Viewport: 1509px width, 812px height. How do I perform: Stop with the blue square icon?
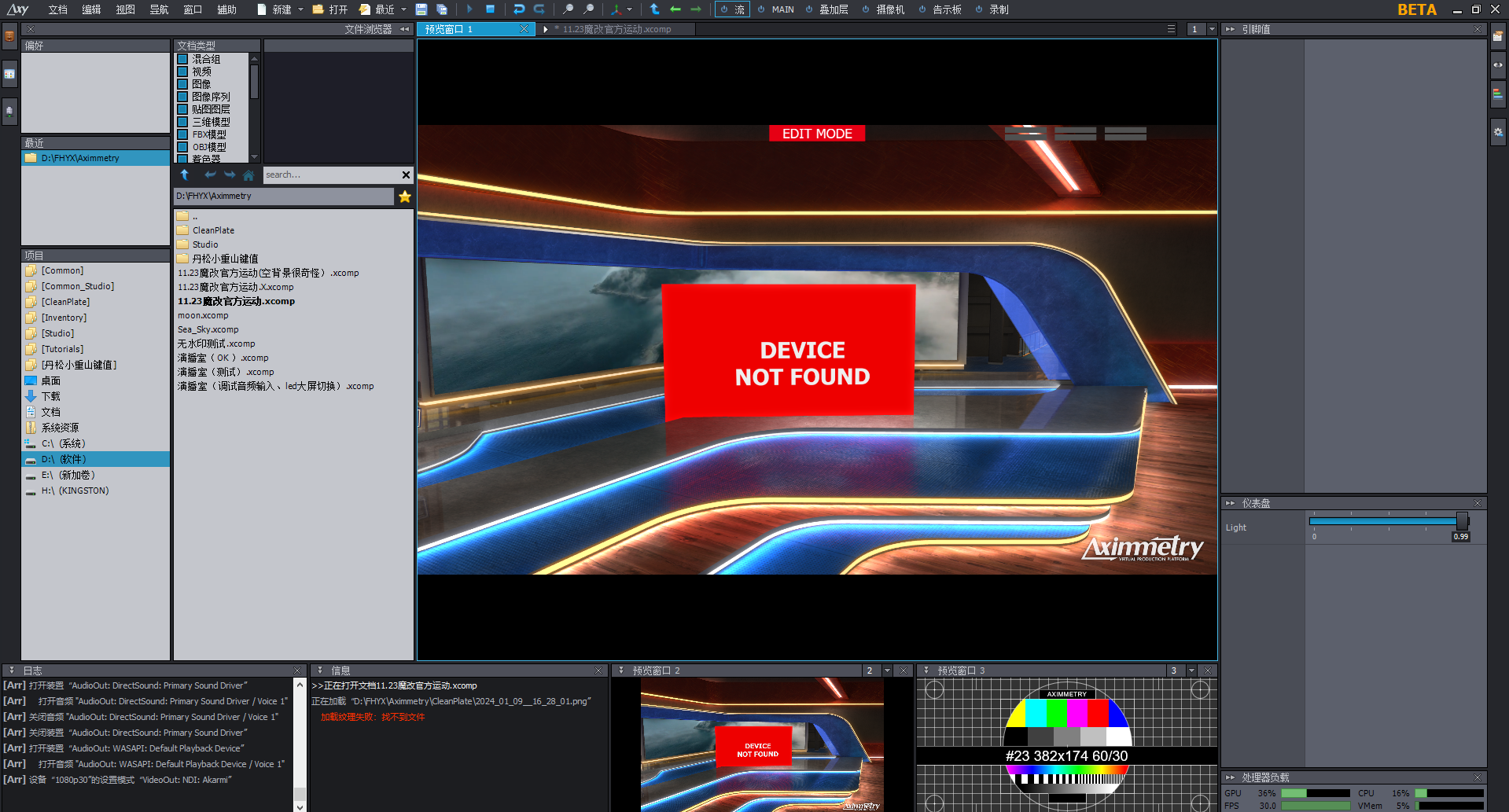tap(490, 9)
